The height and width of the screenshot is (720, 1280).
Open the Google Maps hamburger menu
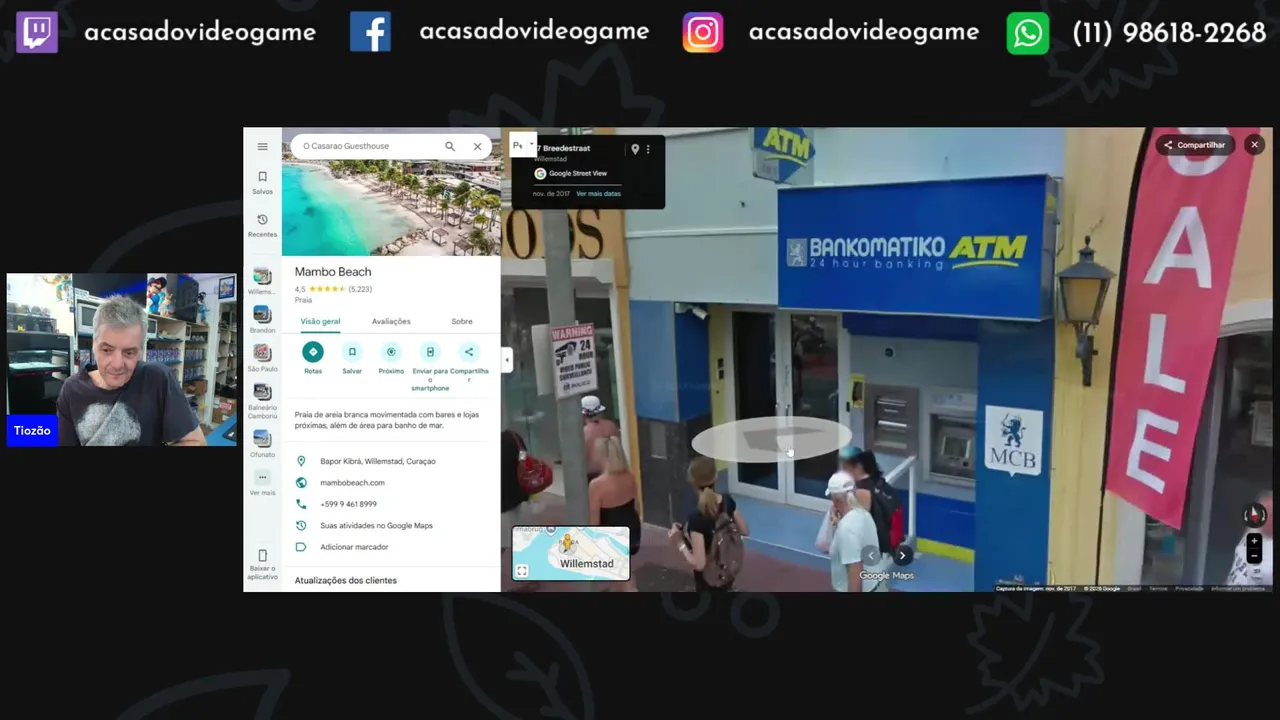262,146
